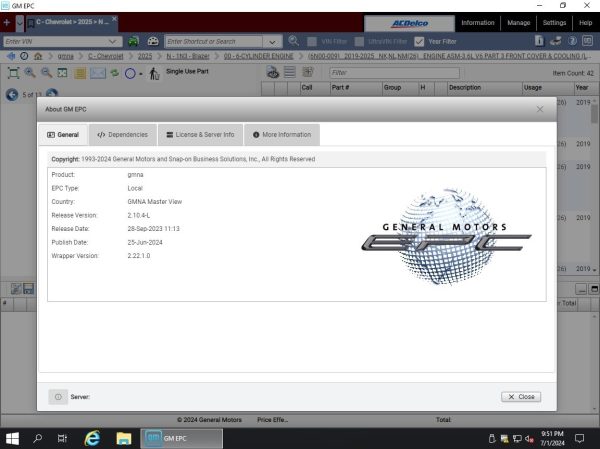
Task: Click the C - Chevrolet breadcrumb link
Action: (106, 56)
